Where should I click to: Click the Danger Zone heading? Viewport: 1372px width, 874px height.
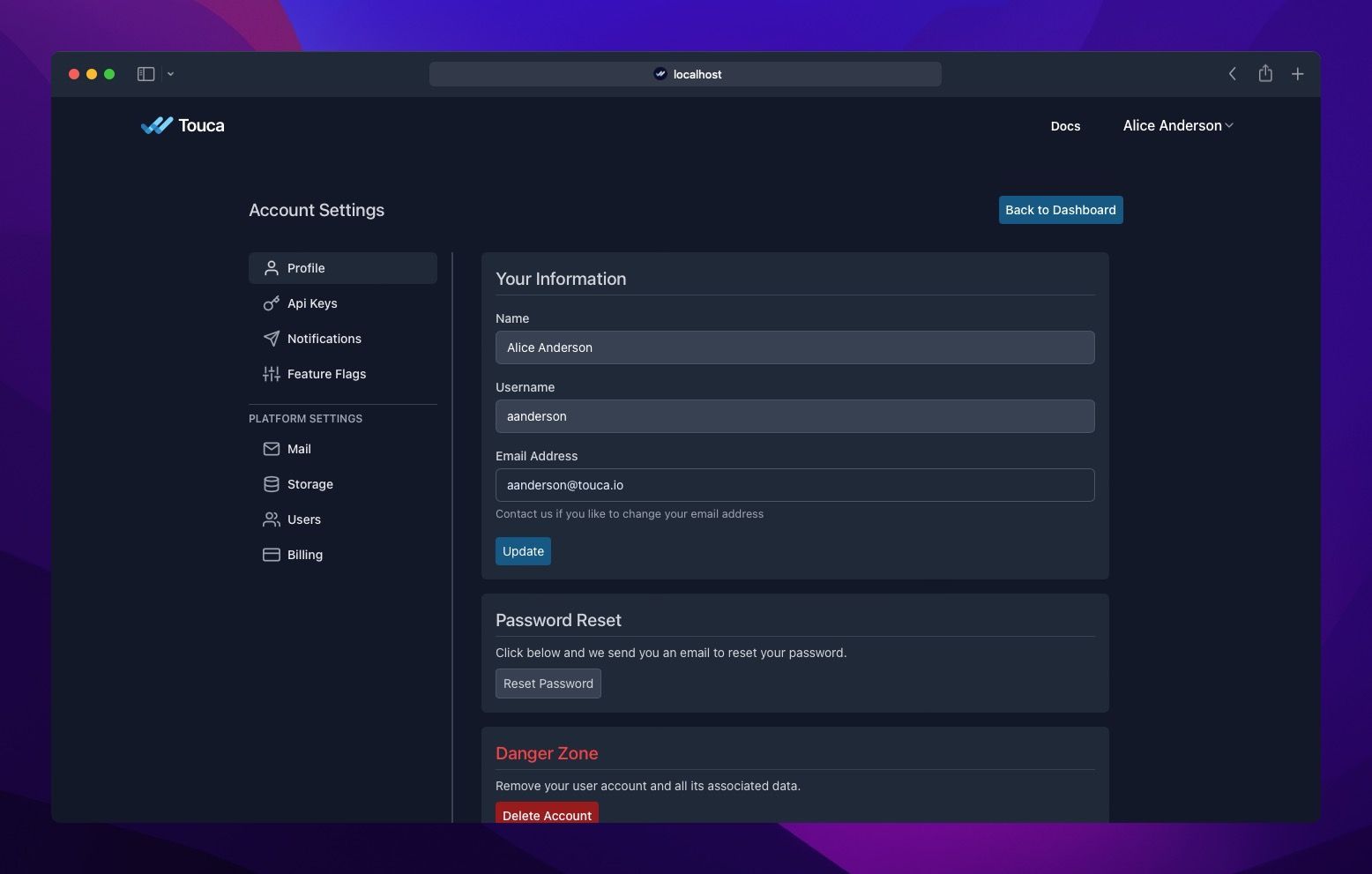pyautogui.click(x=547, y=753)
